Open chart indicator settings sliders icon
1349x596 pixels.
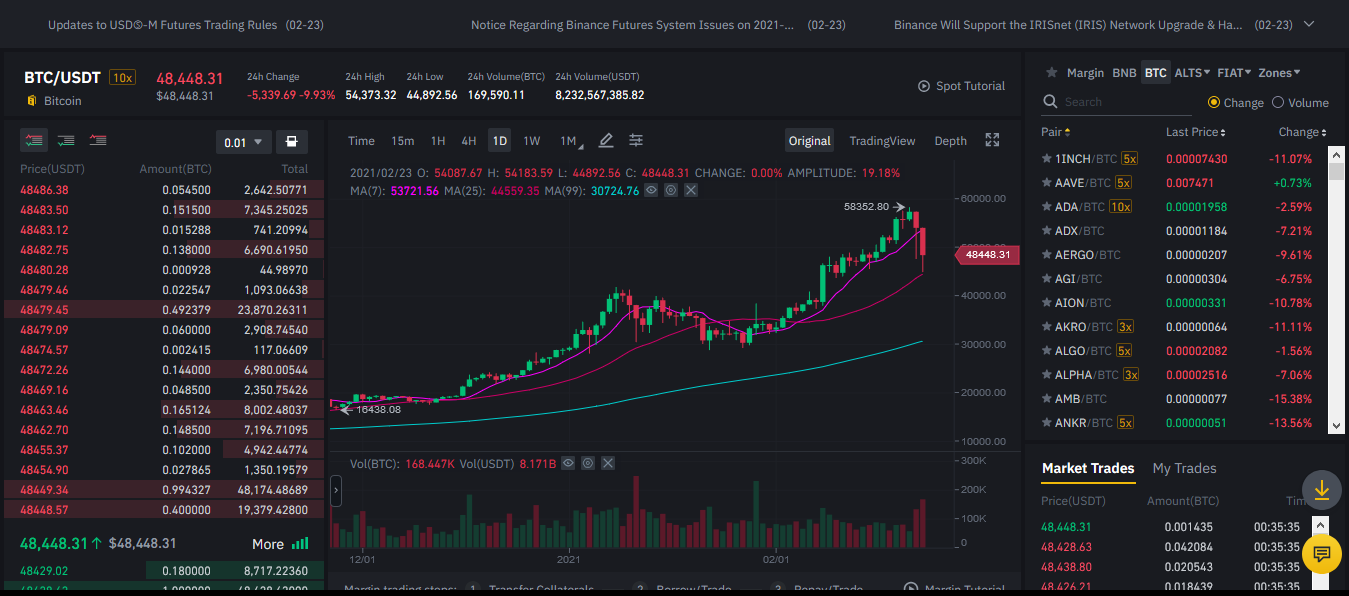pyautogui.click(x=636, y=141)
